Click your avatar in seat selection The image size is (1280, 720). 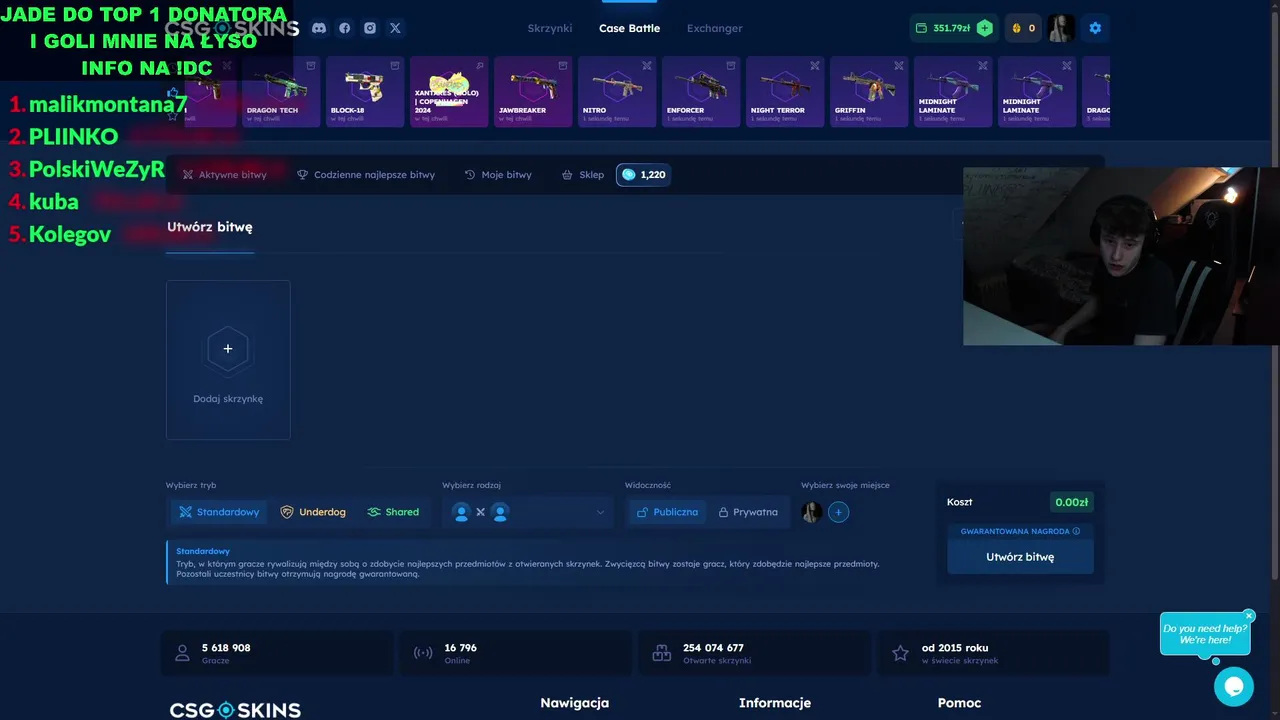812,512
